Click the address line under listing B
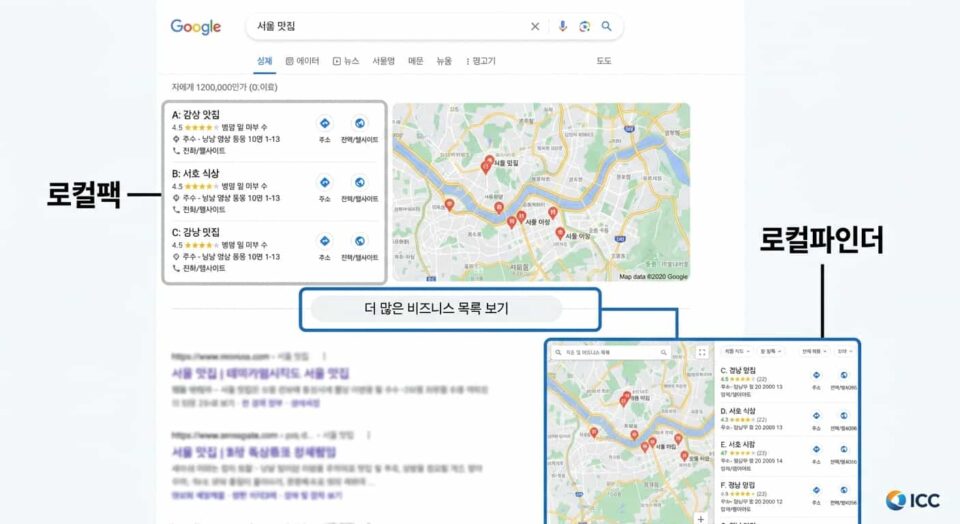The height and width of the screenshot is (524, 960). pyautogui.click(x=226, y=198)
